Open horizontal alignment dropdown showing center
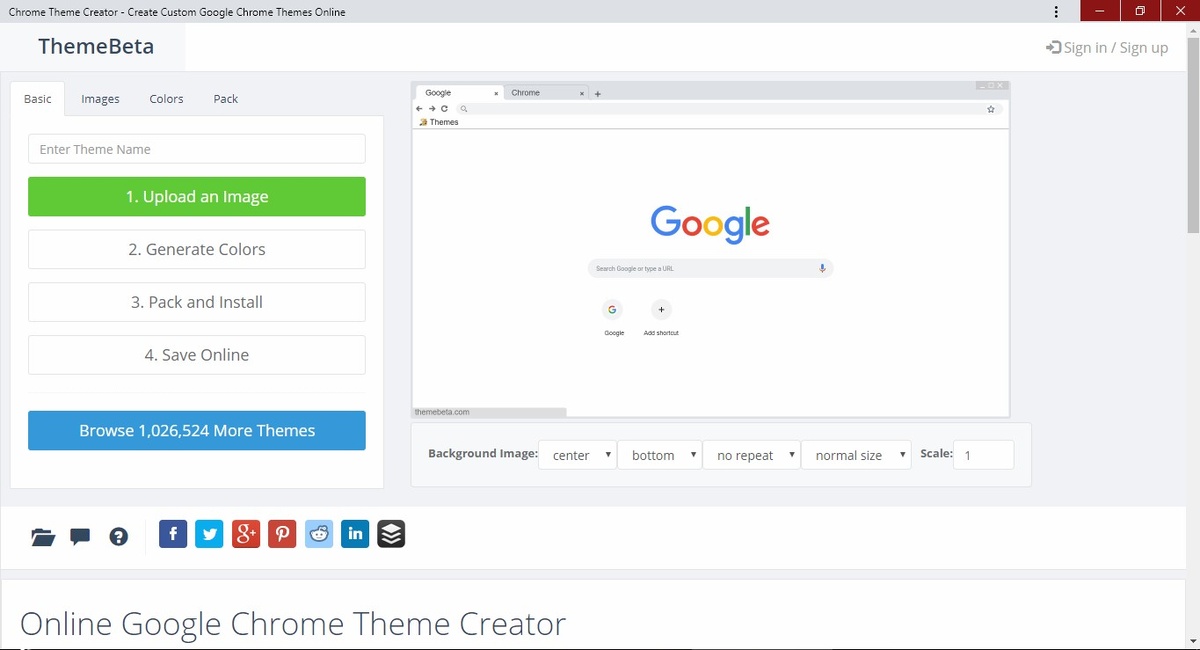Image resolution: width=1200 pixels, height=650 pixels. (x=577, y=455)
